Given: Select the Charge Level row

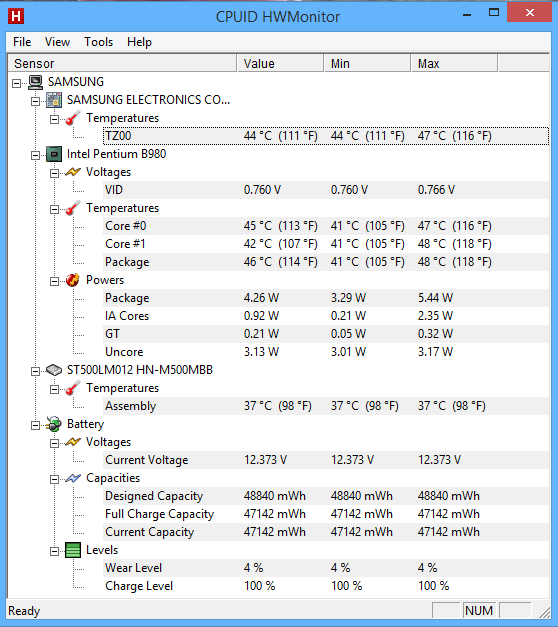Looking at the screenshot, I should (x=326, y=586).
